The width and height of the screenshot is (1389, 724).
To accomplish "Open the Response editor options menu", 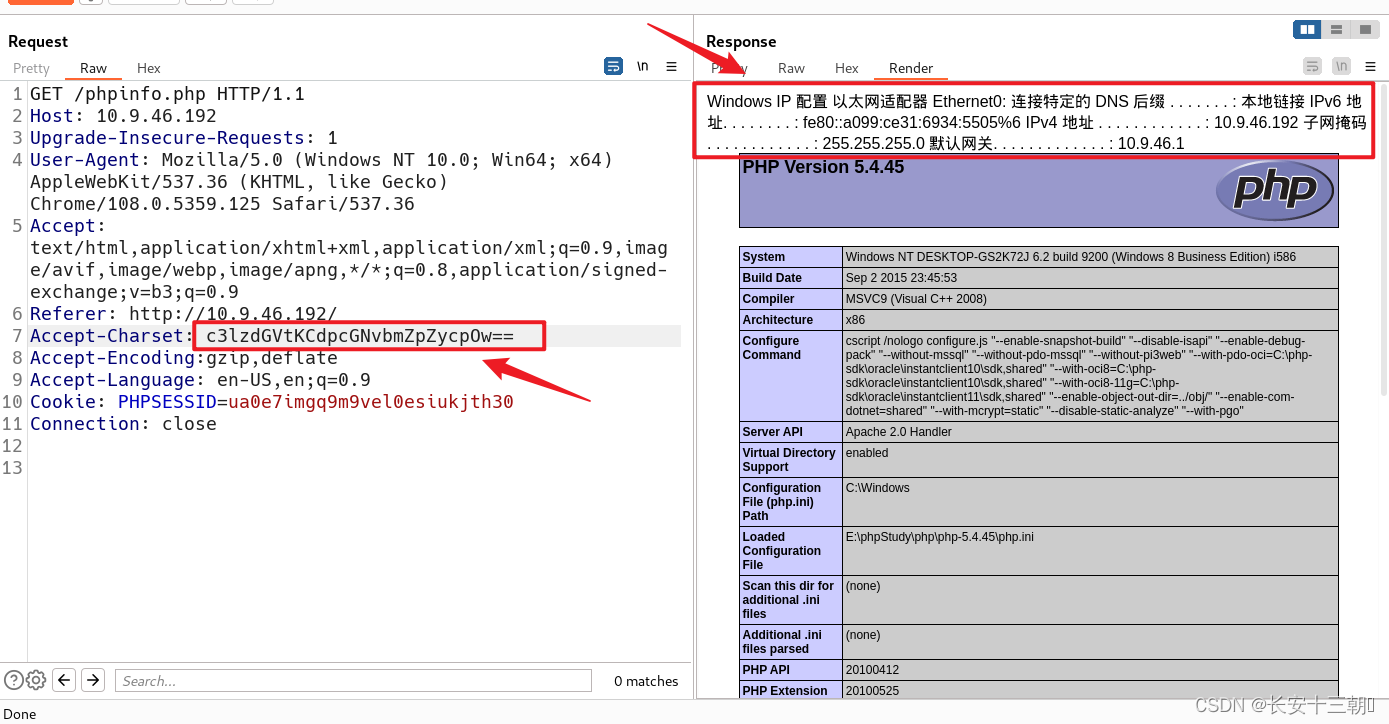I will [1370, 65].
